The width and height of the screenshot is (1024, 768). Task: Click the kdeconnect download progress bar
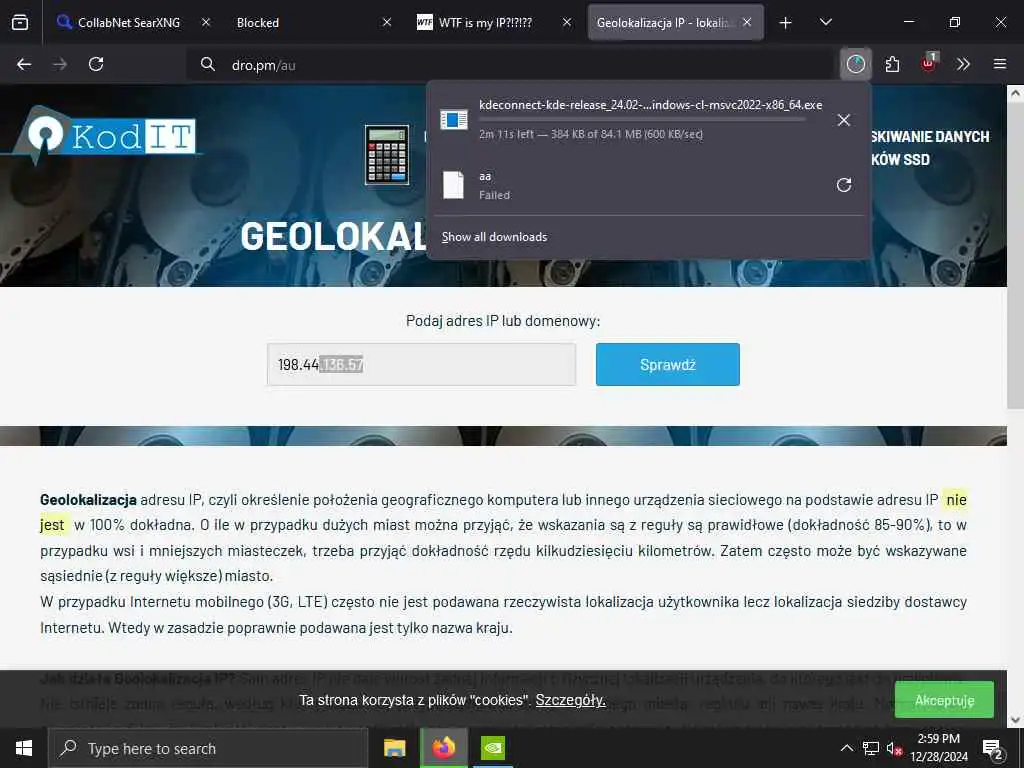coord(642,120)
